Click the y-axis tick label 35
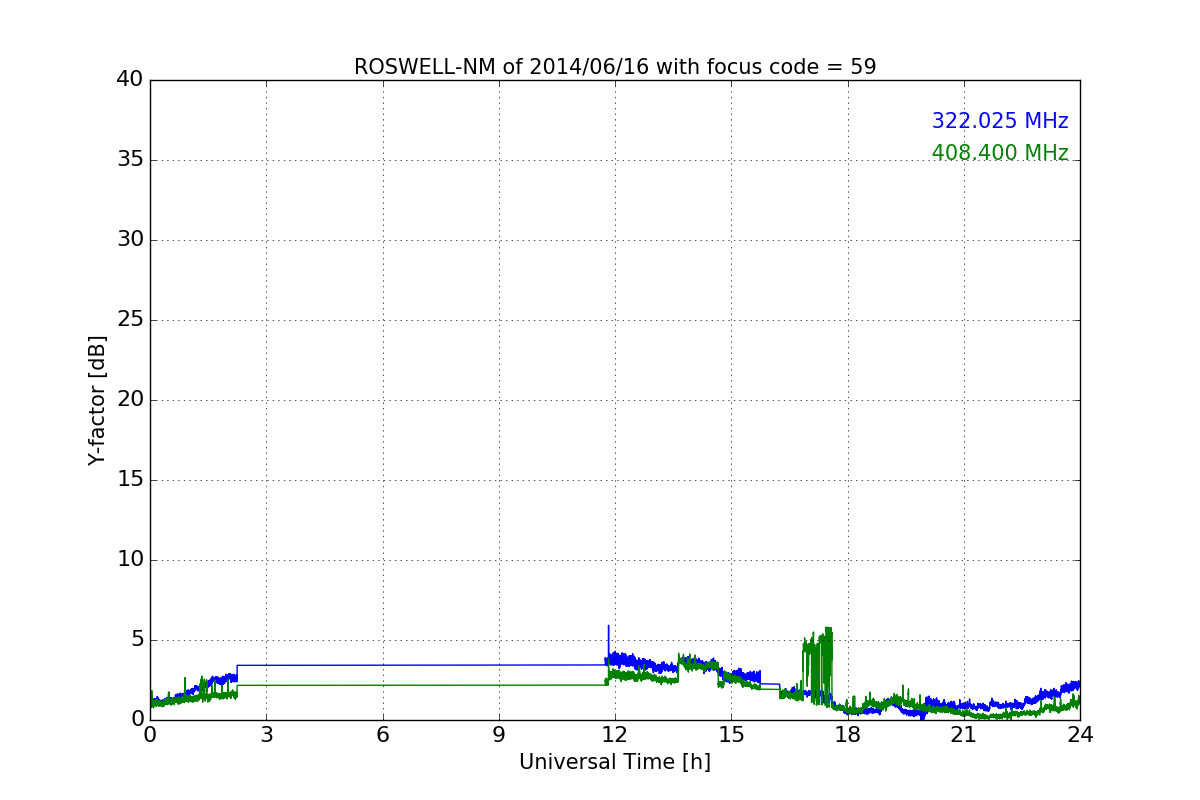This screenshot has width=1200, height=800. [130, 160]
